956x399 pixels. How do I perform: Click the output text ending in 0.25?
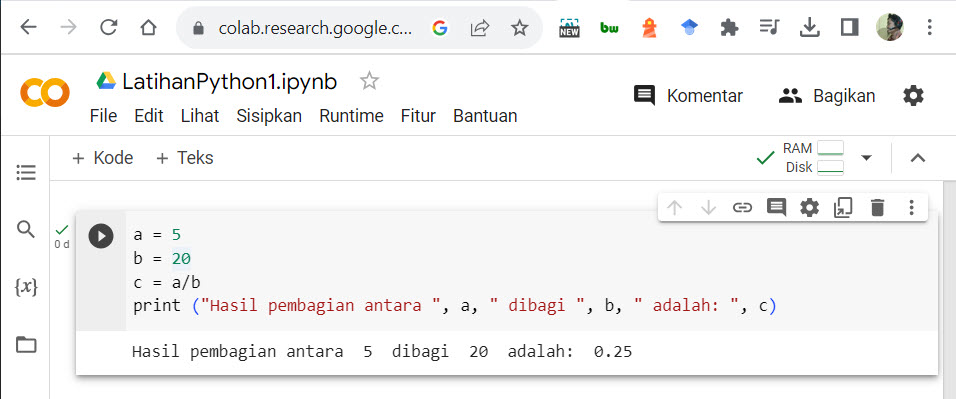(382, 352)
